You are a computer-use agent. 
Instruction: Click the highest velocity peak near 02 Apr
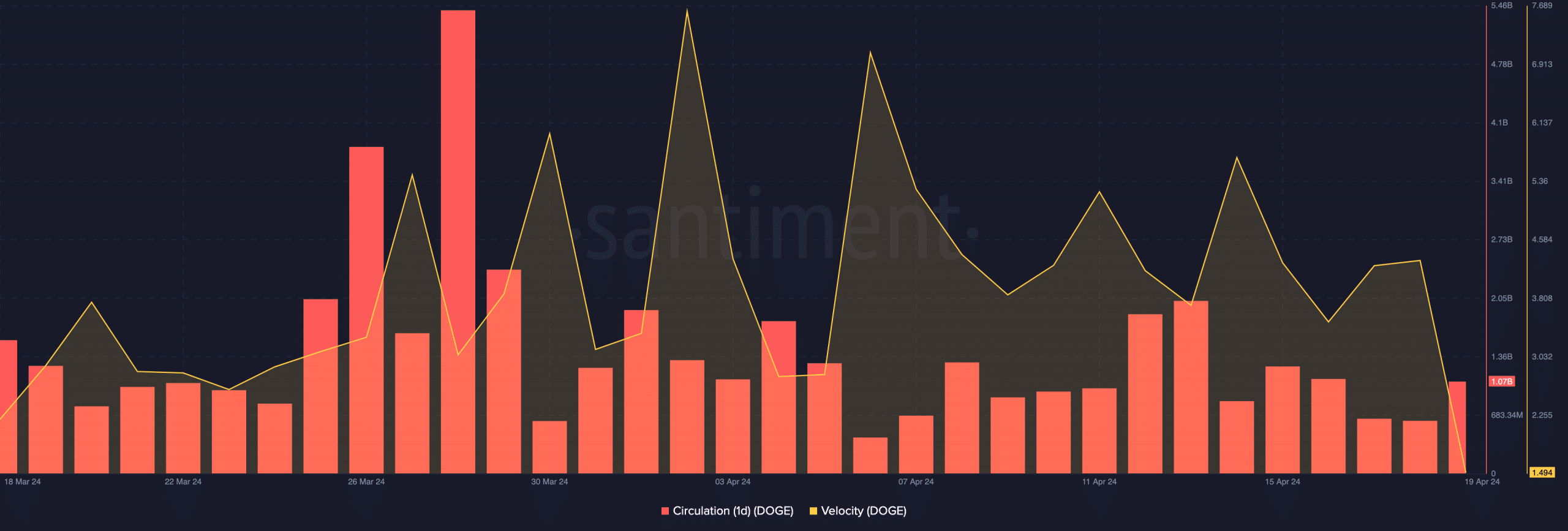coord(687,10)
